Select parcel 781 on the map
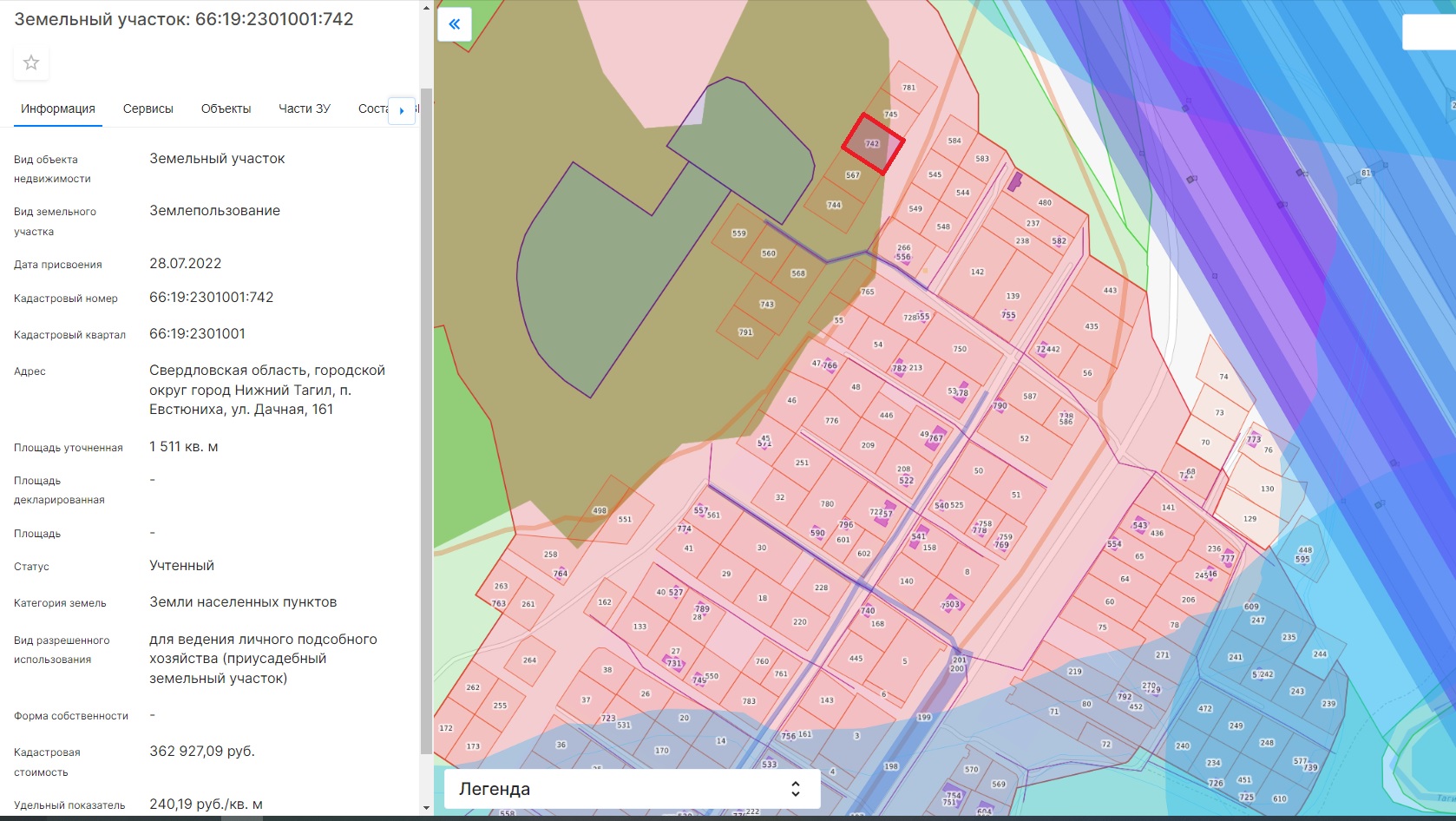Screen dimensions: 1456x821 point(908,87)
